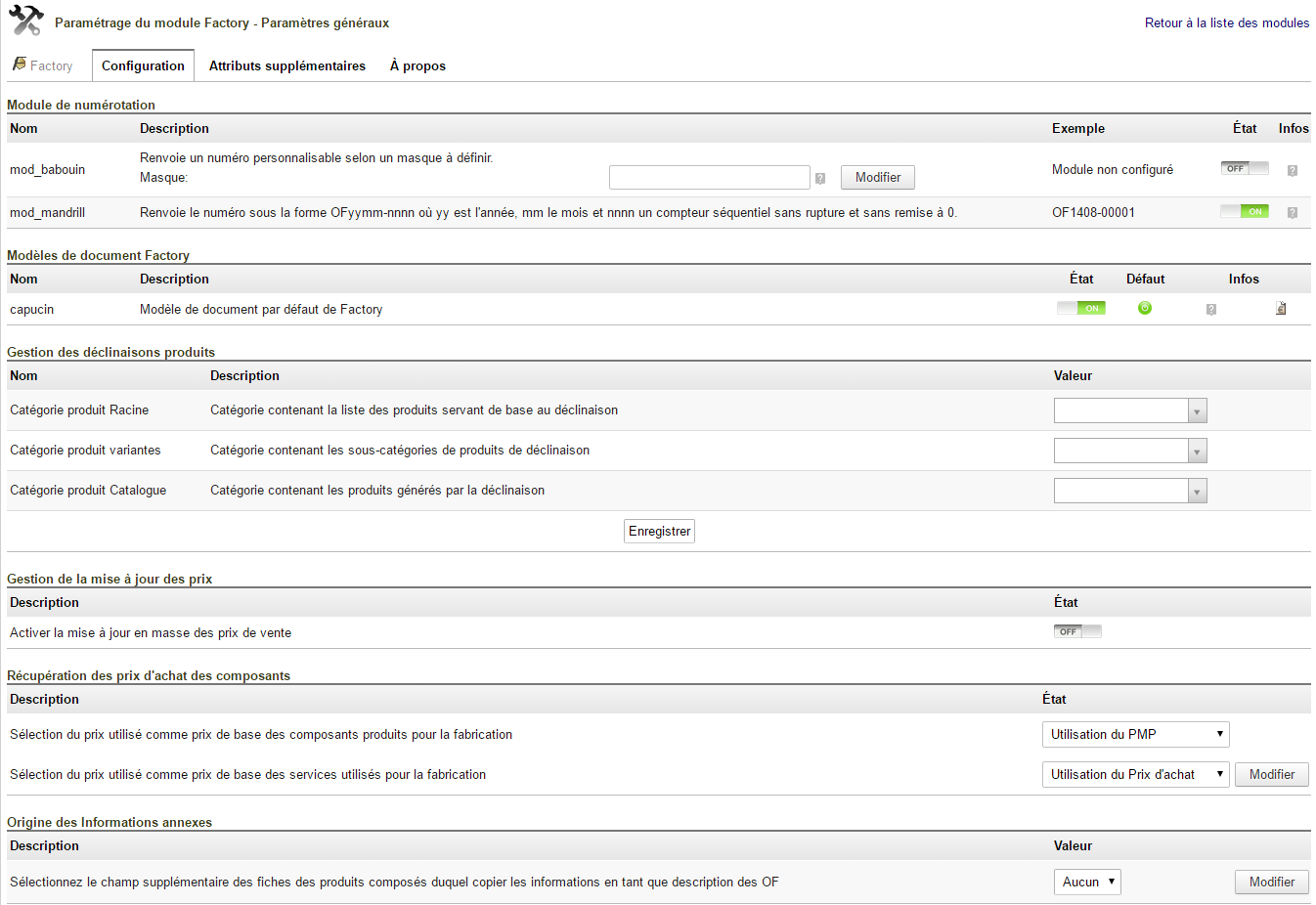Click the green default icon for capucin

1144,308
